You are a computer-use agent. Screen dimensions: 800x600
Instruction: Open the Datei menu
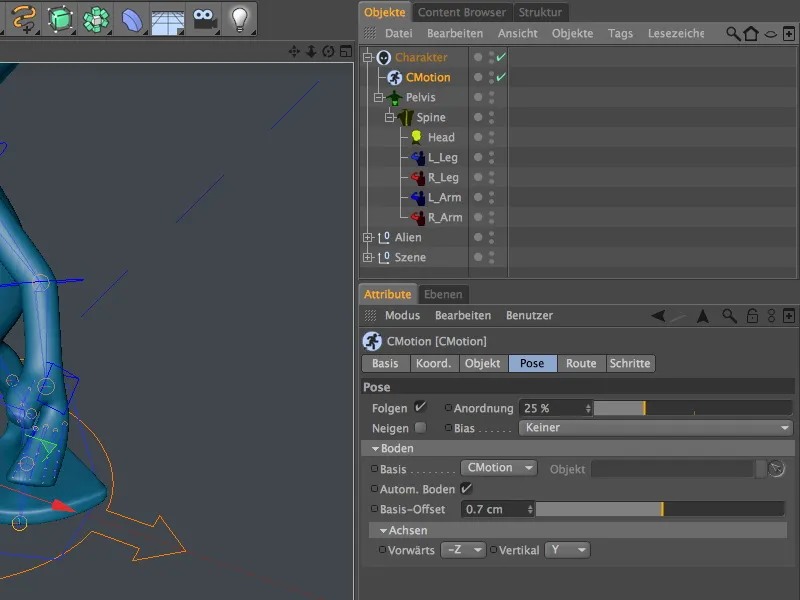click(398, 34)
